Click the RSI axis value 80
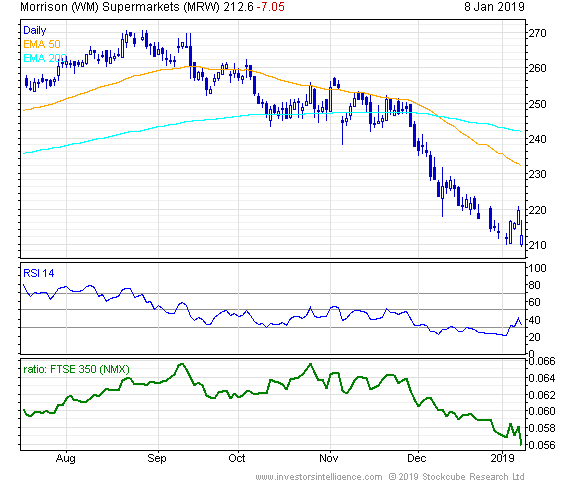This screenshot has width=575, height=480. pyautogui.click(x=534, y=285)
